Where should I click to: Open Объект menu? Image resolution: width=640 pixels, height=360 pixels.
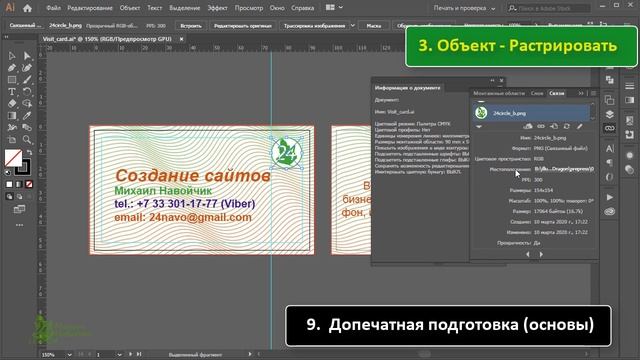[x=130, y=8]
